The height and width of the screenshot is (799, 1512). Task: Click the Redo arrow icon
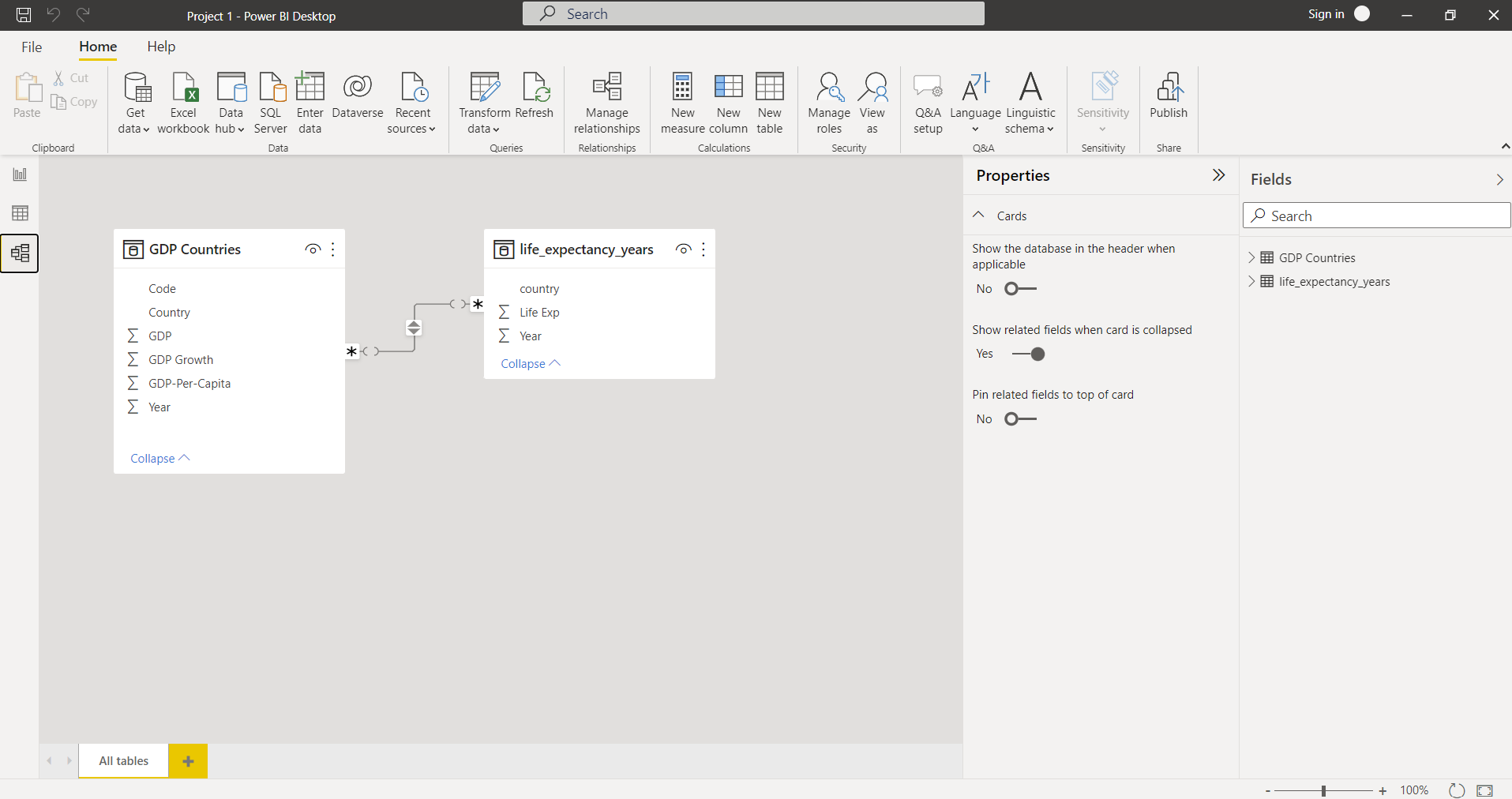pyautogui.click(x=83, y=14)
